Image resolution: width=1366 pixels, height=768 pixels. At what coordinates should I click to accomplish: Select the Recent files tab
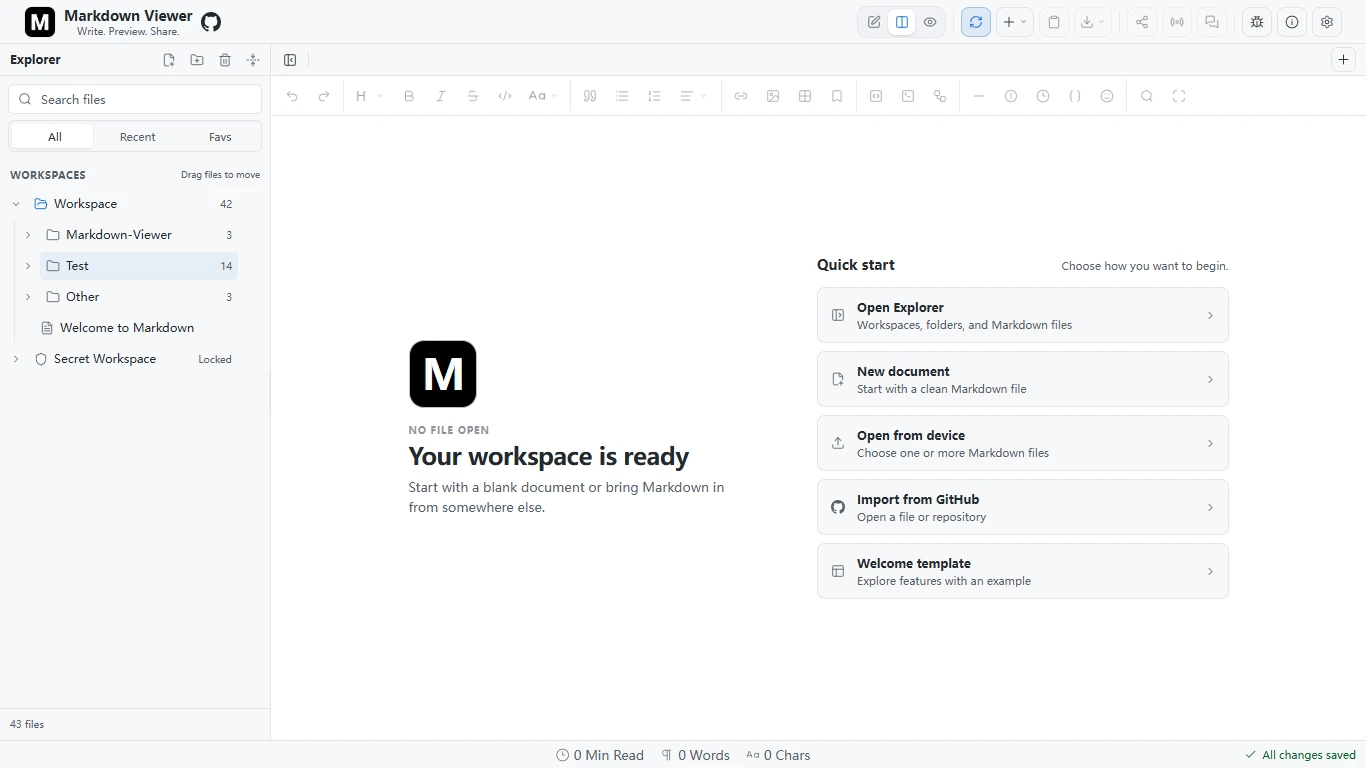click(x=137, y=137)
